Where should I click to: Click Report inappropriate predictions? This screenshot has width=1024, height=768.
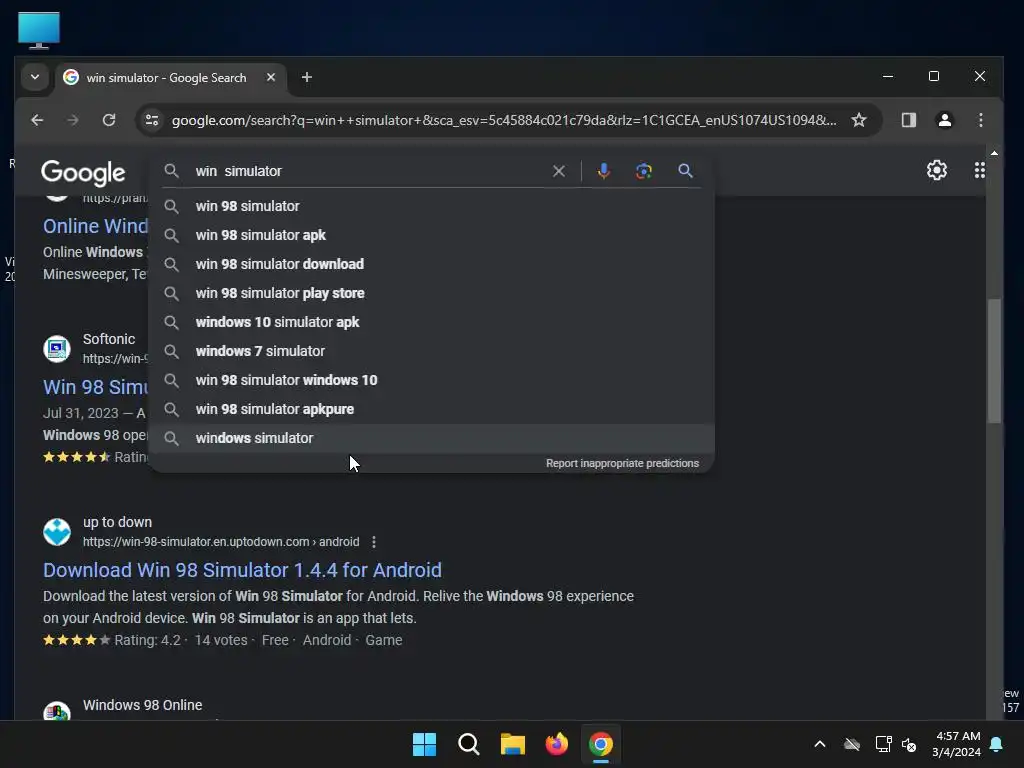click(622, 463)
